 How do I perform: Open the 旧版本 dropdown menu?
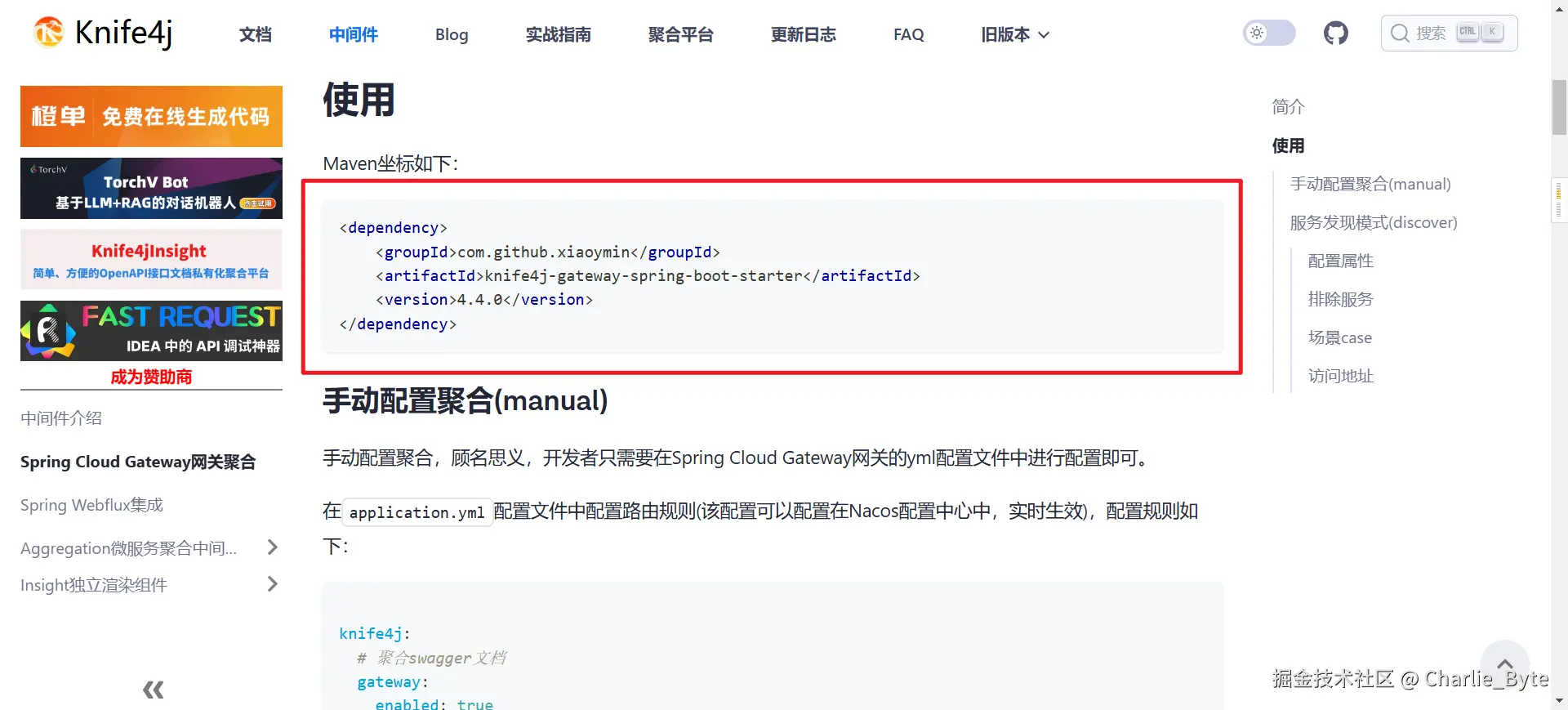(1015, 34)
